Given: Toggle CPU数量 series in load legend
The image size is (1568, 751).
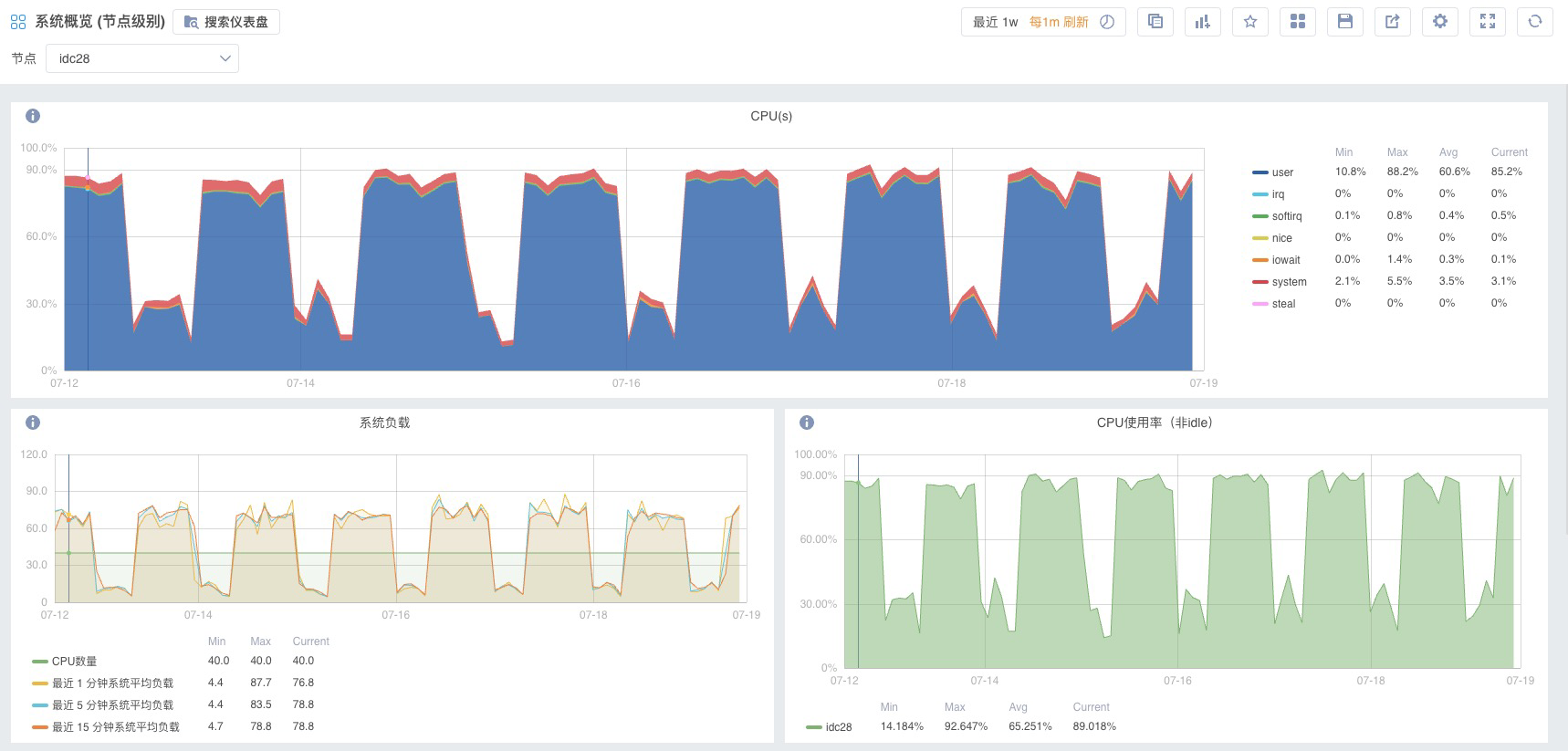Looking at the screenshot, I should [x=74, y=662].
